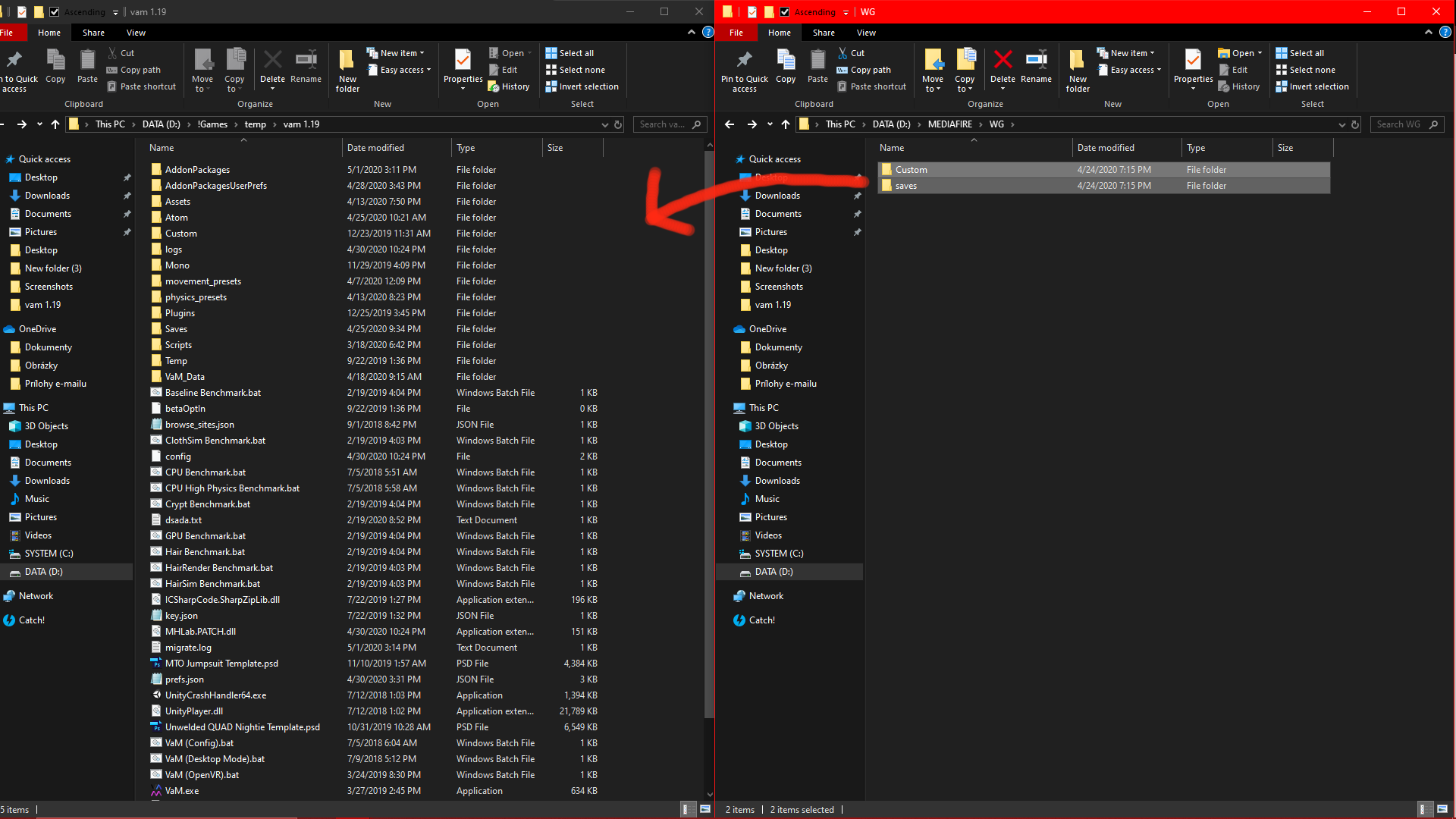Open recent locations dropdown in the WG window
Viewport: 1456px width, 819px height.
770,124
